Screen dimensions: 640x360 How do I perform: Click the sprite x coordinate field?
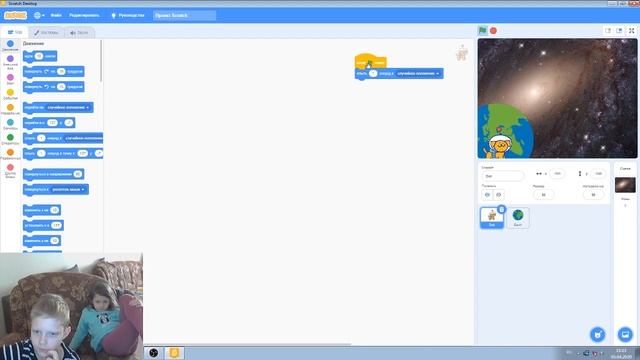pyautogui.click(x=557, y=173)
